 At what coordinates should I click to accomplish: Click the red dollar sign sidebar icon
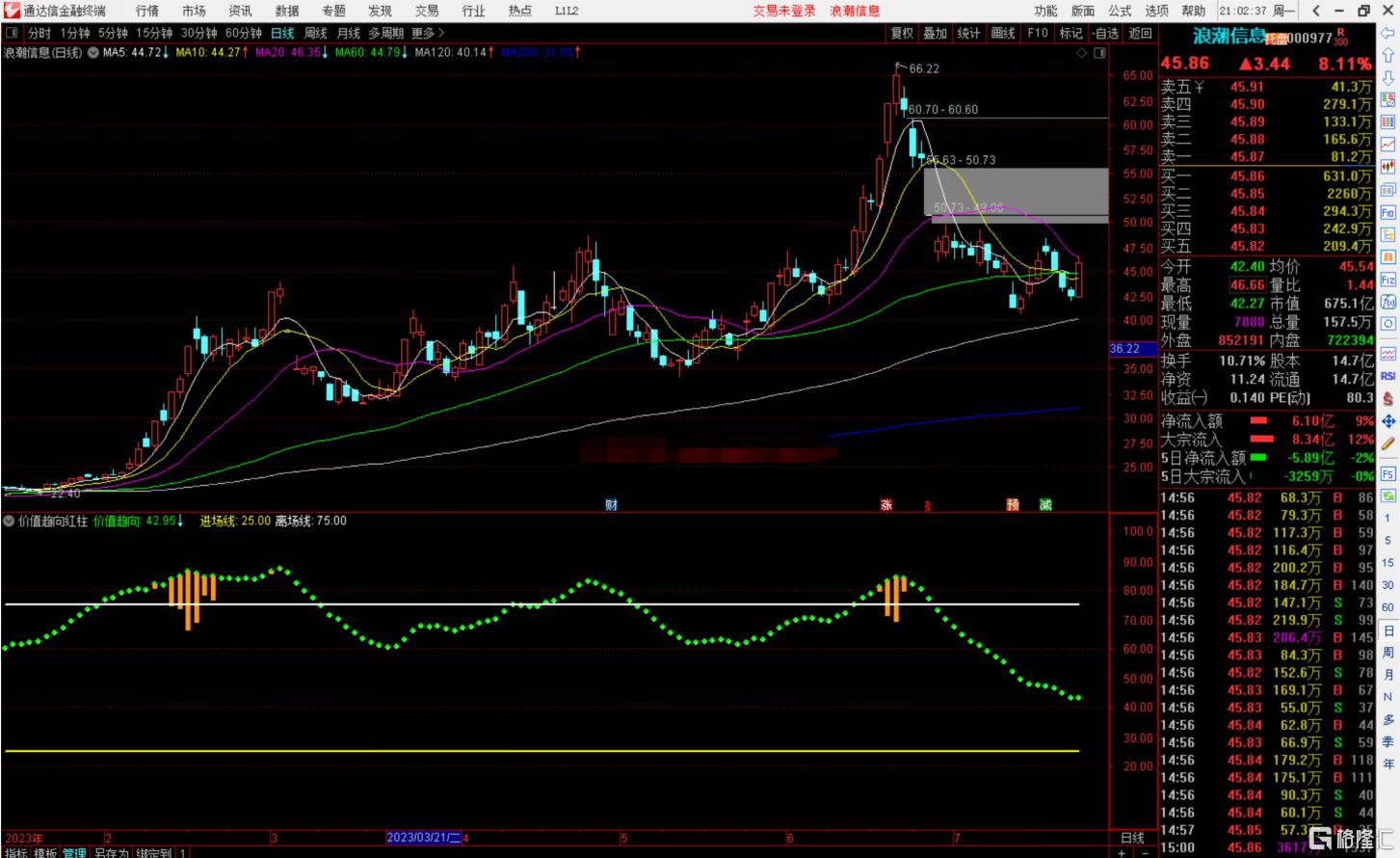tap(1387, 398)
